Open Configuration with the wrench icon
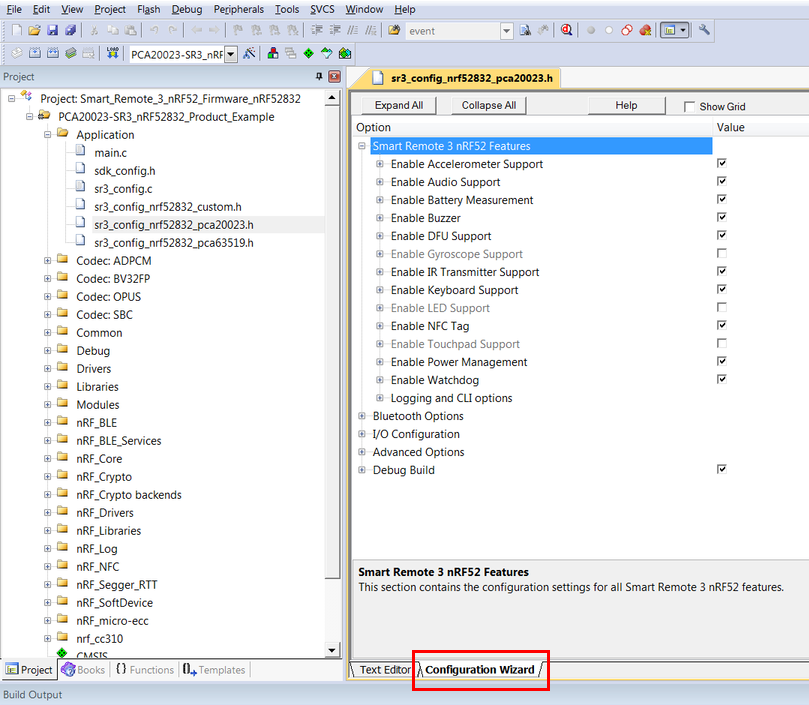This screenshot has width=809, height=705. pos(704,30)
